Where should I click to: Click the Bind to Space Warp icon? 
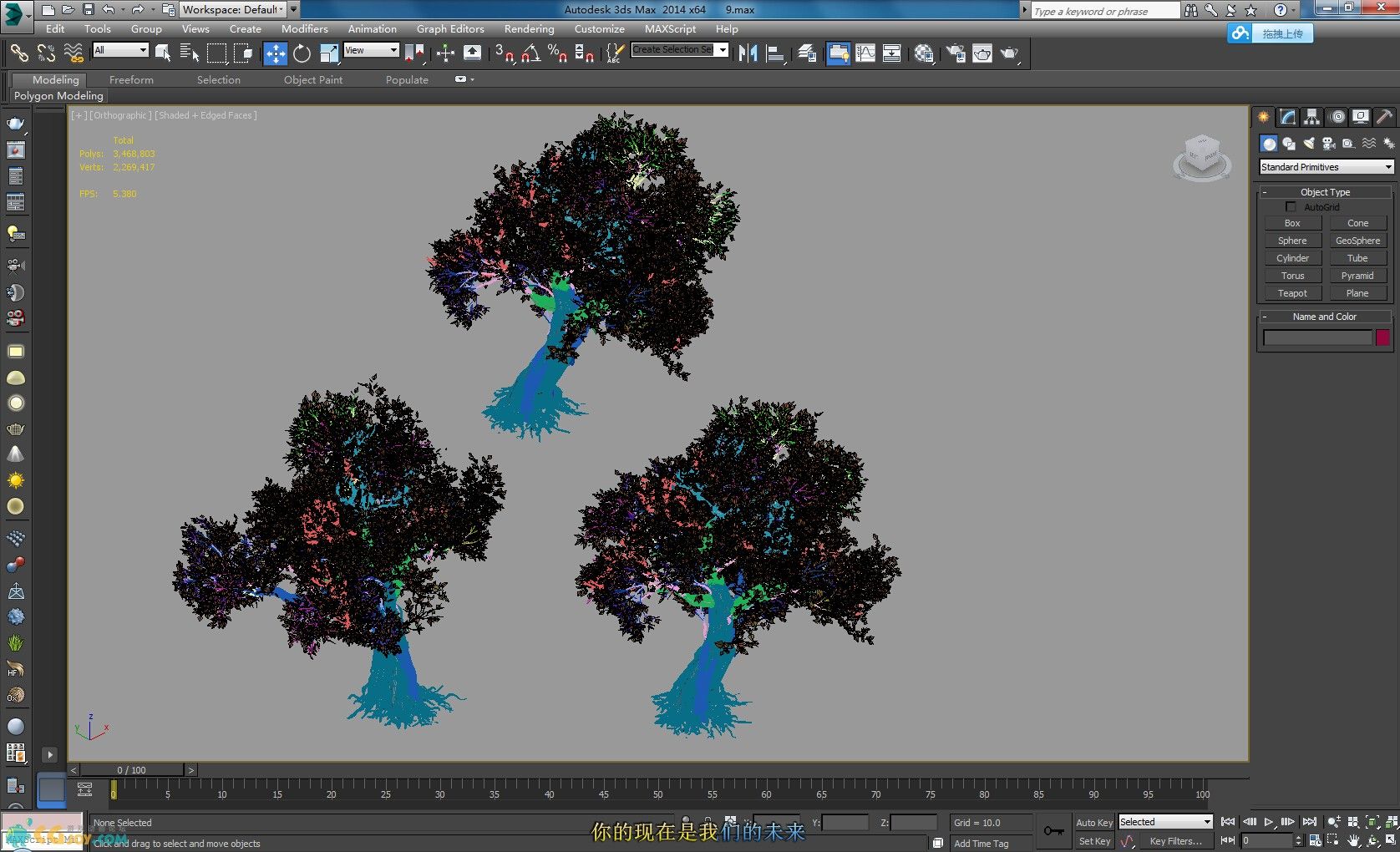[74, 53]
